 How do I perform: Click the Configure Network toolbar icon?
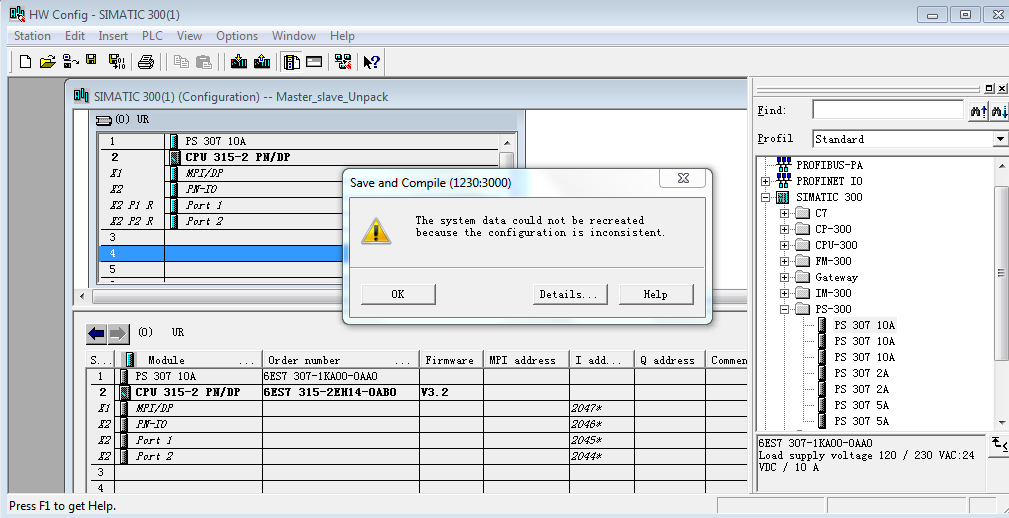tap(343, 62)
